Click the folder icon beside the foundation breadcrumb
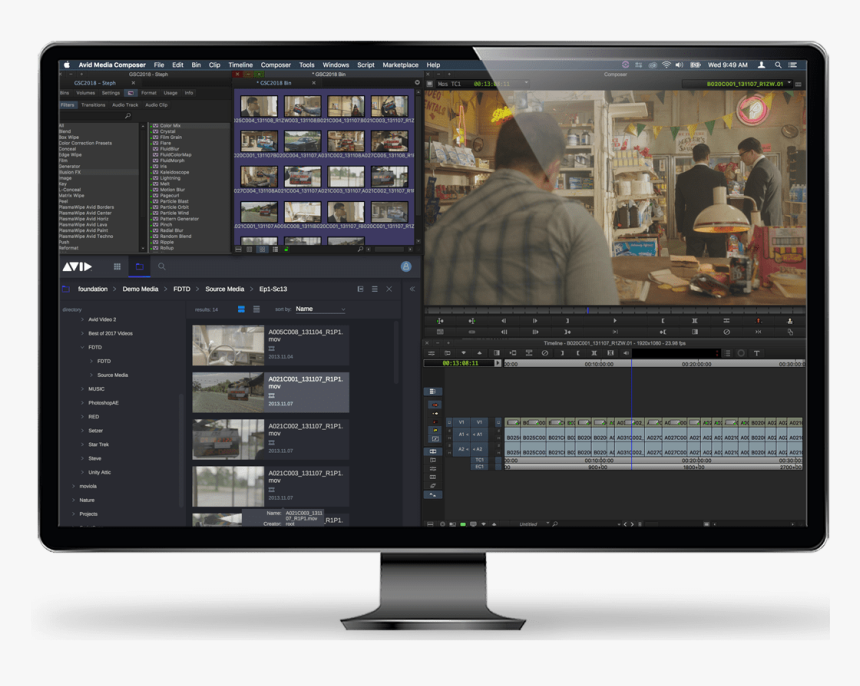860x686 pixels. (66, 288)
